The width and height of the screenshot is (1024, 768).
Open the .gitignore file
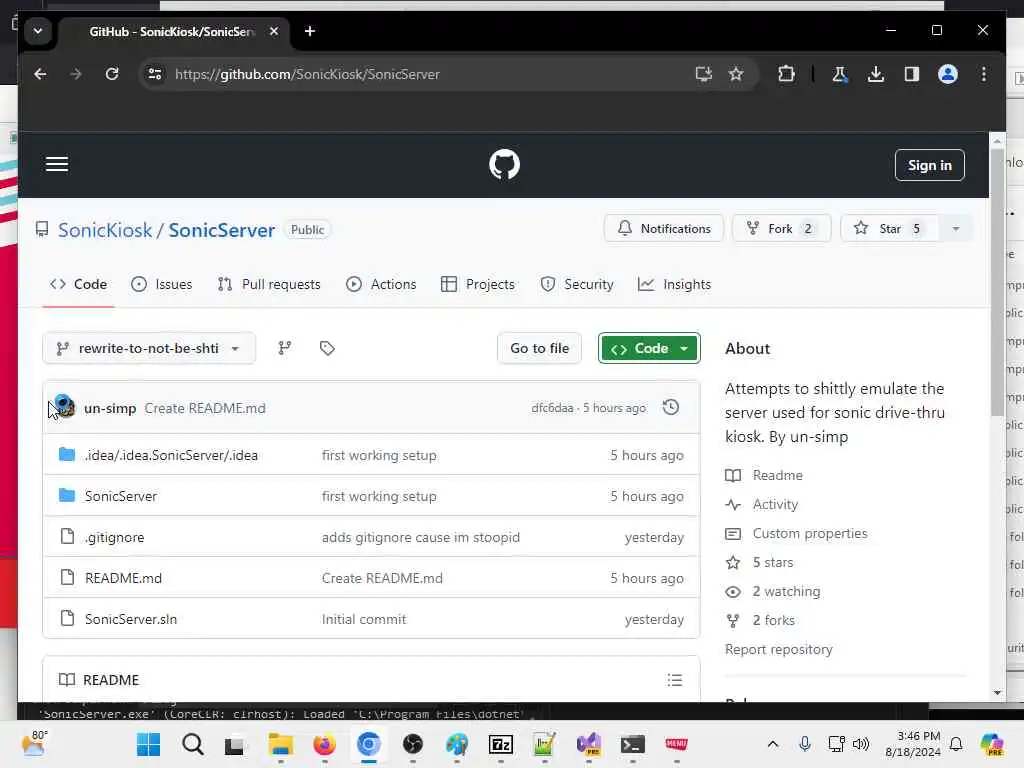coord(114,537)
